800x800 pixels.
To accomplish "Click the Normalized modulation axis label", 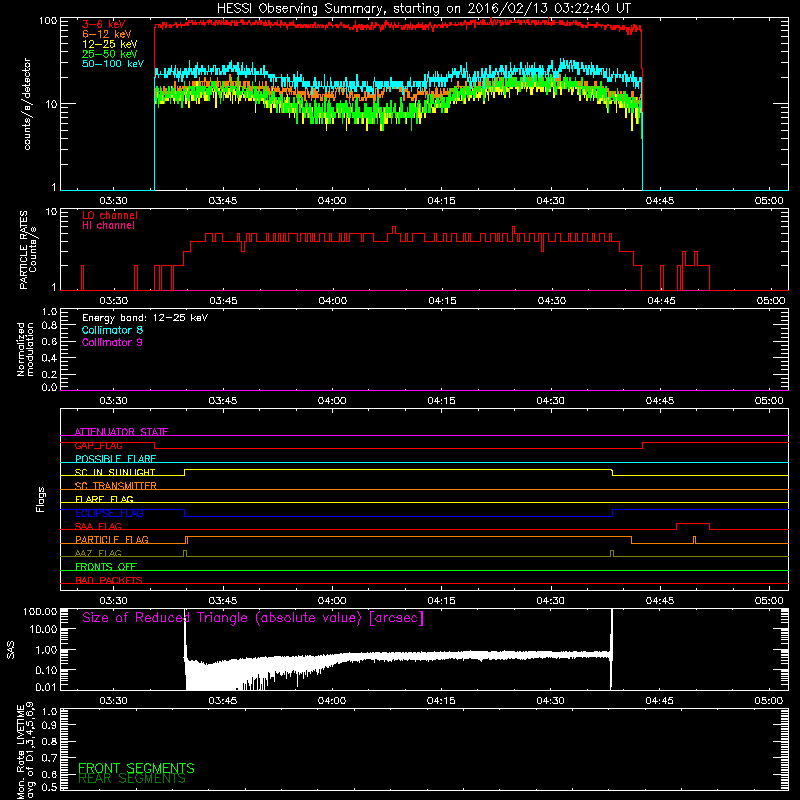I will point(25,349).
